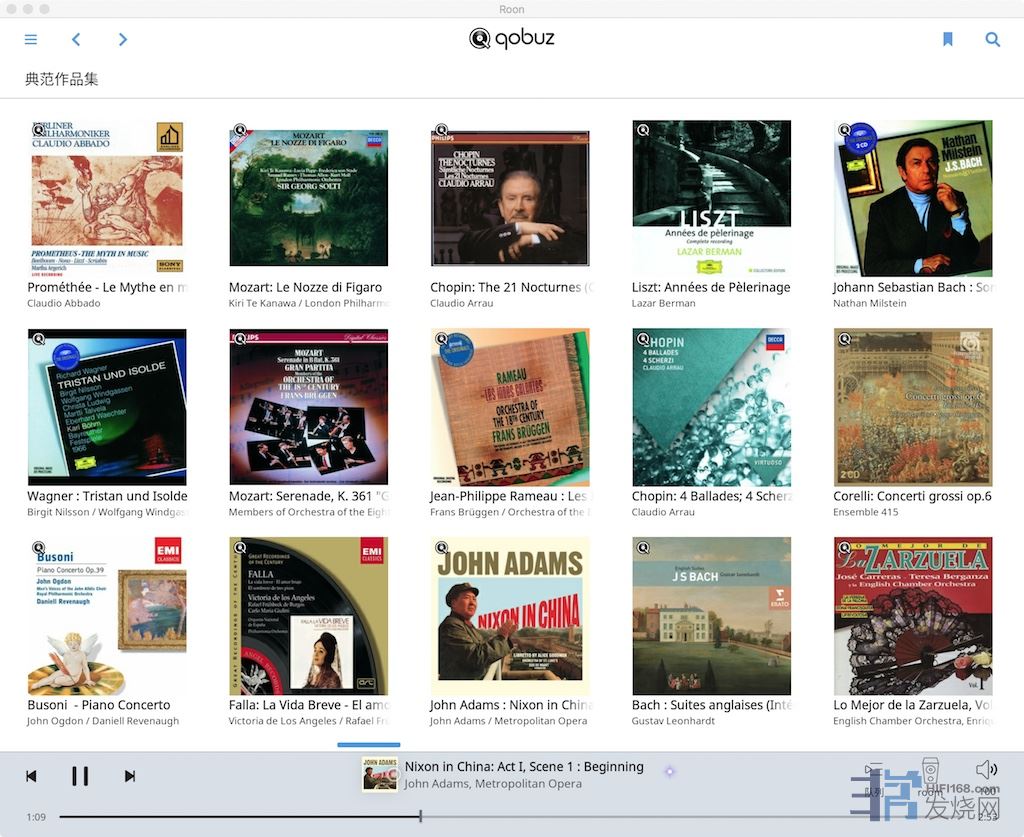
Task: Go back with the left arrow
Action: coord(76,40)
